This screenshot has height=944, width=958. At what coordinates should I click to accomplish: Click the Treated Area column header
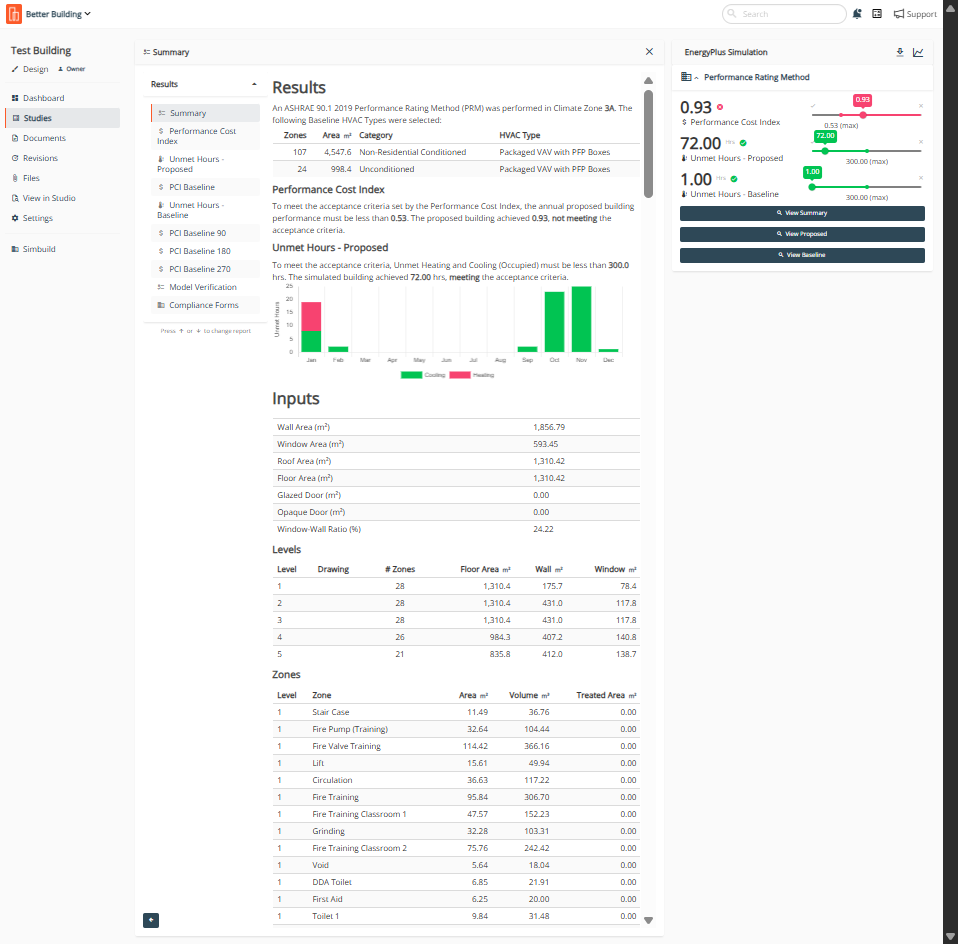(606, 695)
